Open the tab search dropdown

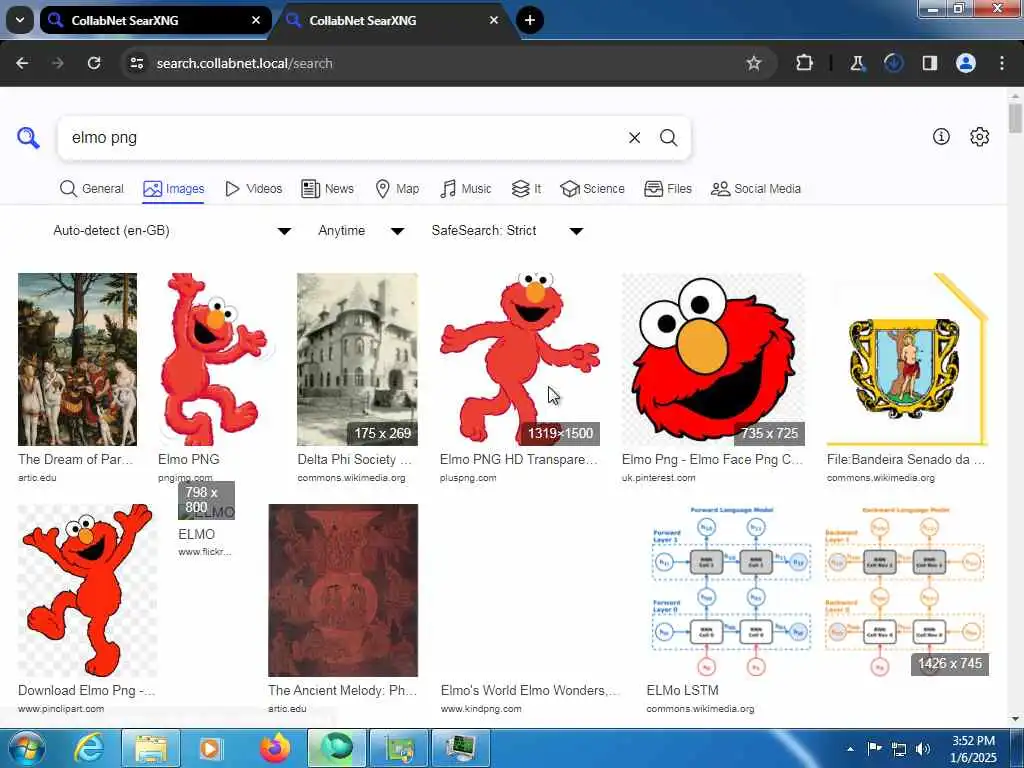[x=20, y=20]
